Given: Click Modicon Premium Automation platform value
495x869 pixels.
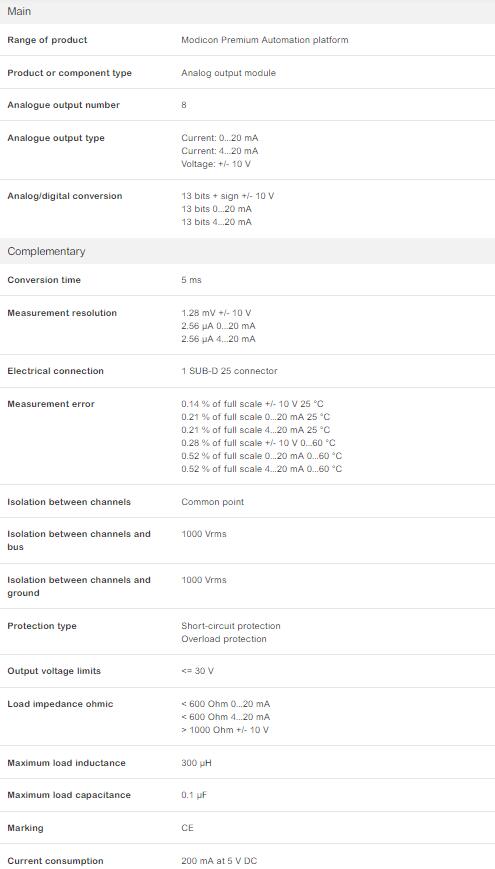Looking at the screenshot, I should (264, 40).
